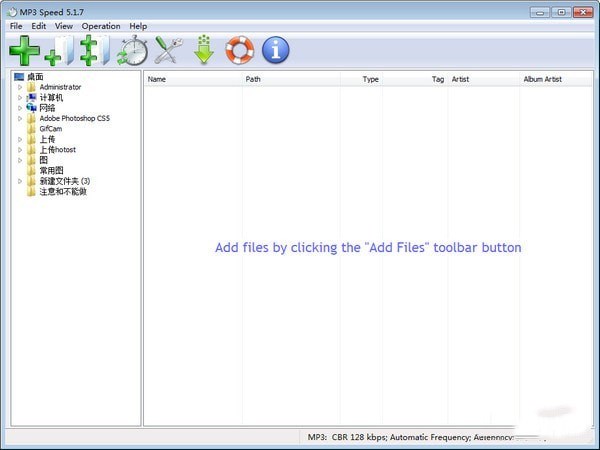Click the lifebuoy help icon
600x450 pixels.
coord(240,50)
